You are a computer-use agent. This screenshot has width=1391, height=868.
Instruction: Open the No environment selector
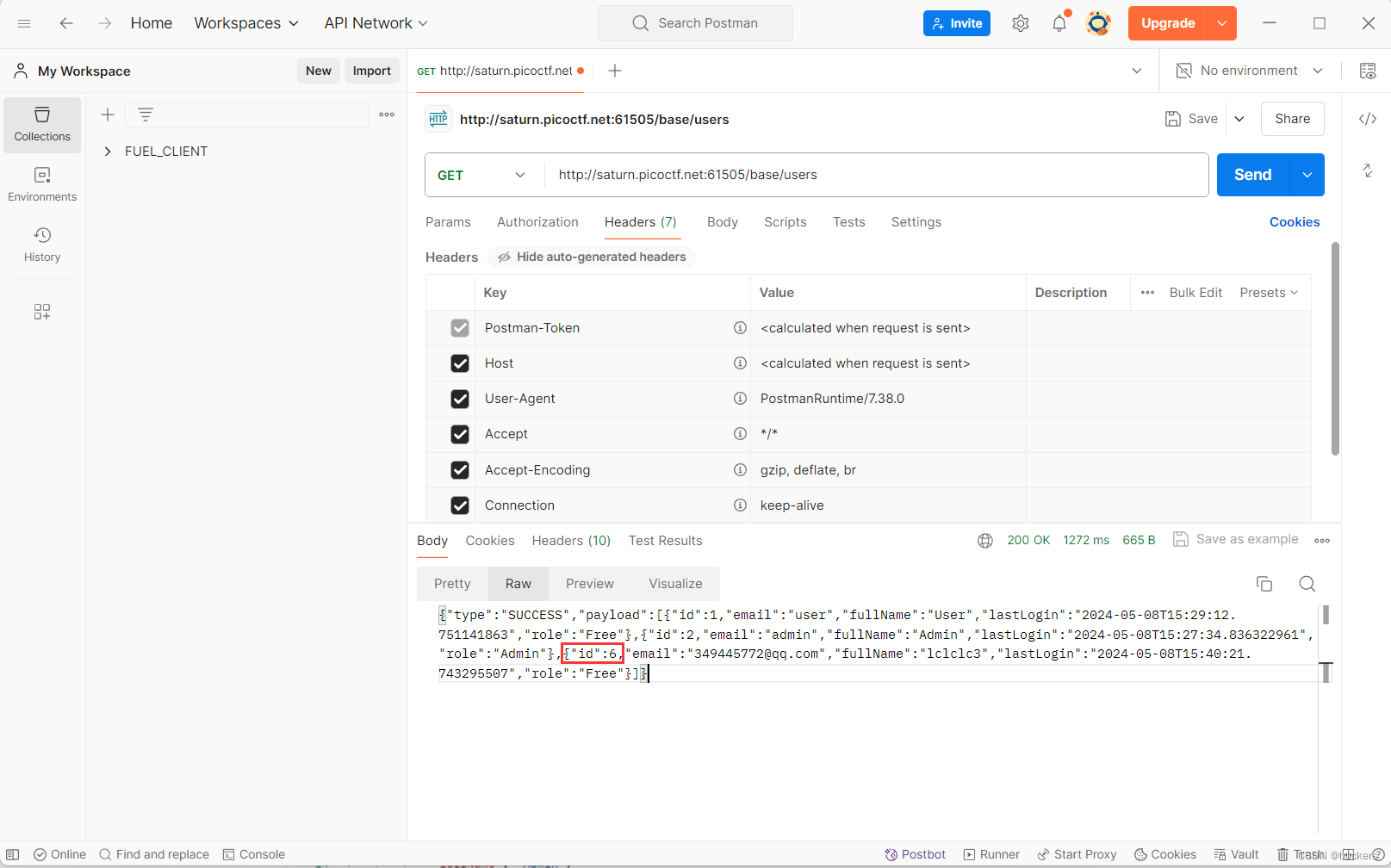(1250, 71)
